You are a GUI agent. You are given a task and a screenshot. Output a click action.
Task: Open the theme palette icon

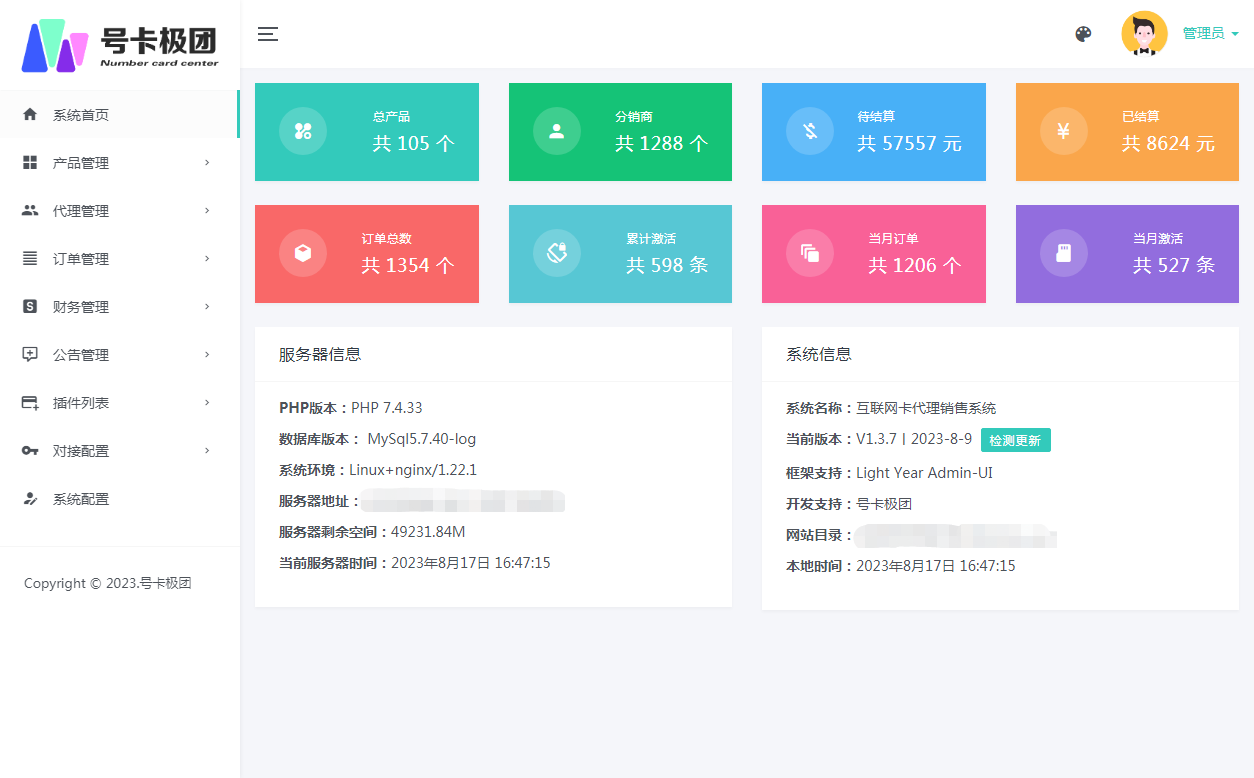(1083, 34)
